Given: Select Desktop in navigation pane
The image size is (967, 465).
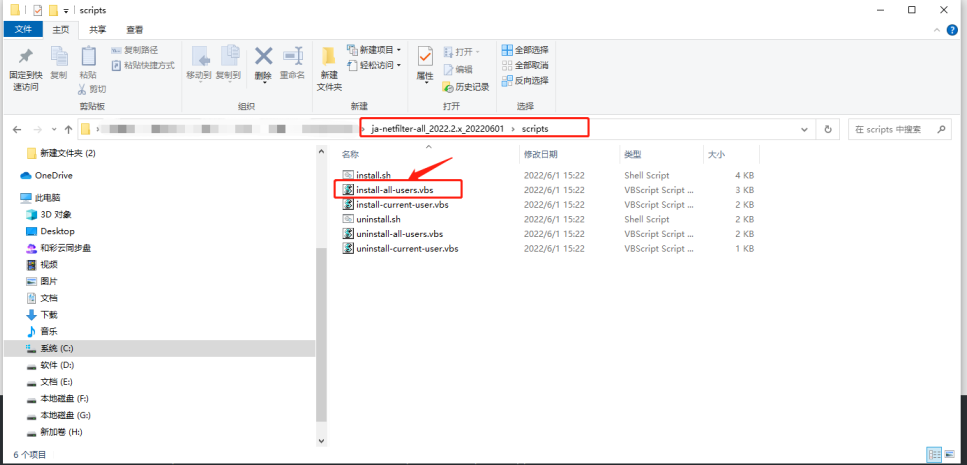Looking at the screenshot, I should (57, 231).
